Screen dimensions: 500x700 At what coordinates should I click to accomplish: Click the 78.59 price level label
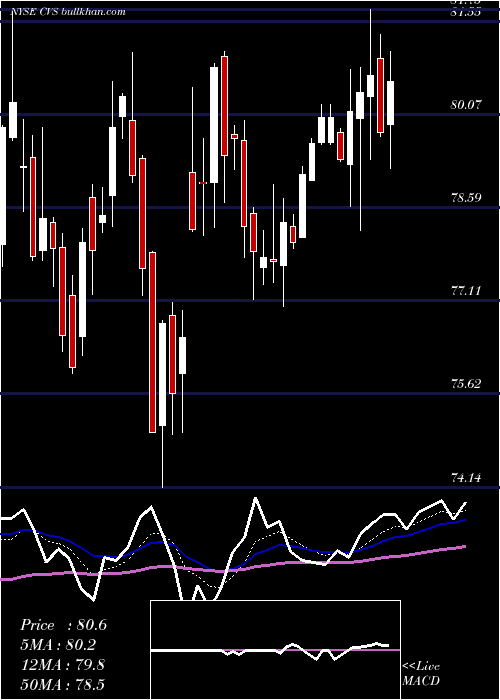click(x=466, y=198)
